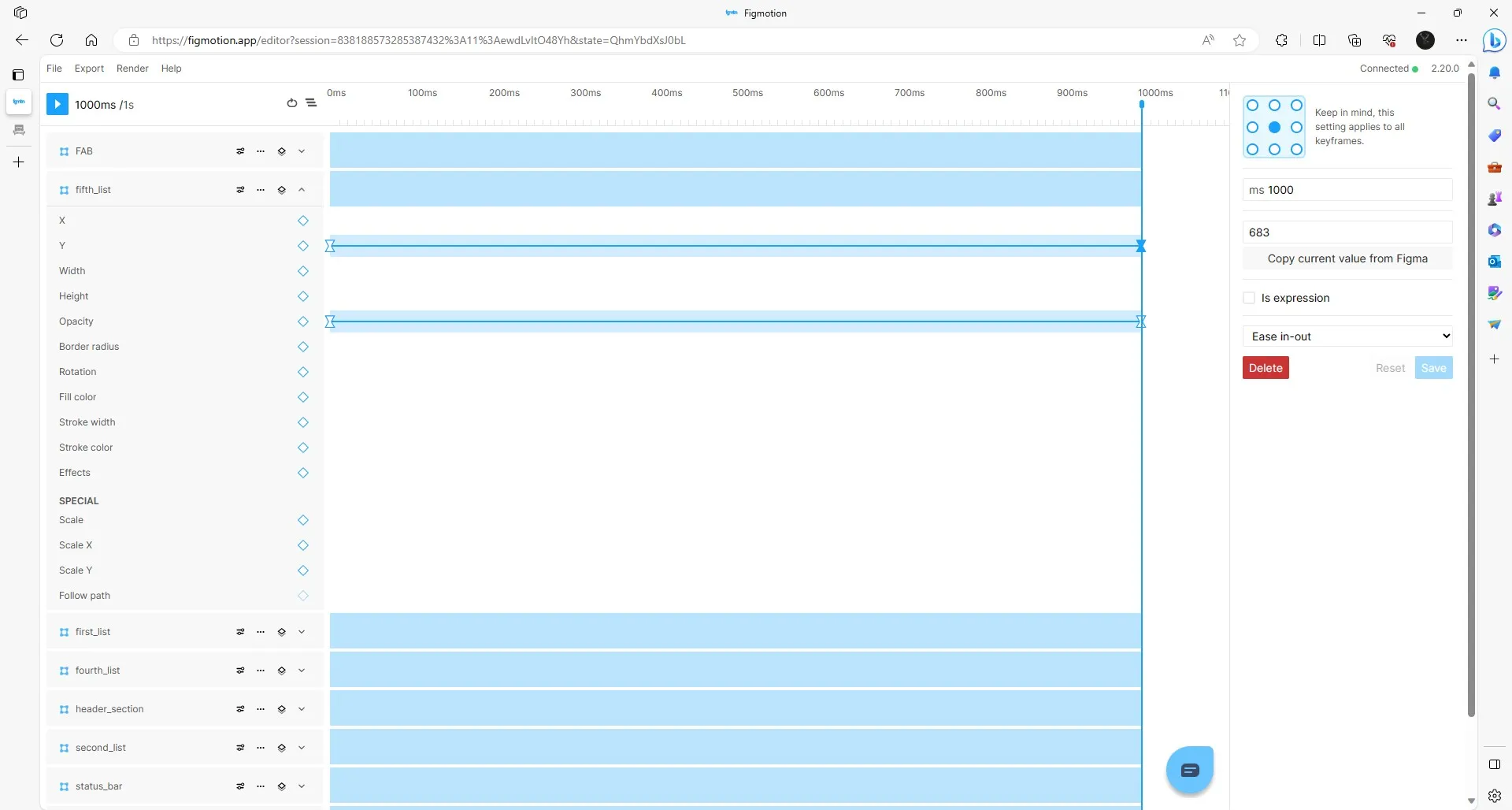Click FAB layer keyframe icon
Screen dimensions: 1512x810
281,151
